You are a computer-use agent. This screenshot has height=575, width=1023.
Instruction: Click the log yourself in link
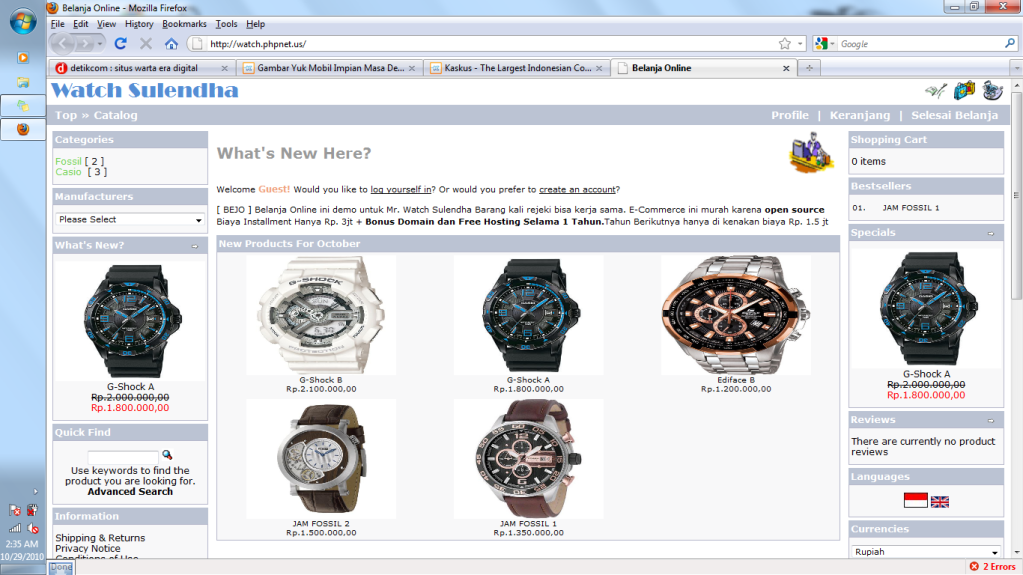point(401,189)
